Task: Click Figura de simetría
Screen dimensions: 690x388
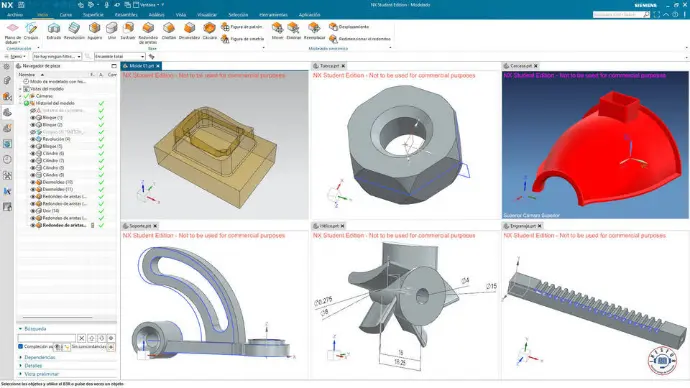Action: coord(242,39)
